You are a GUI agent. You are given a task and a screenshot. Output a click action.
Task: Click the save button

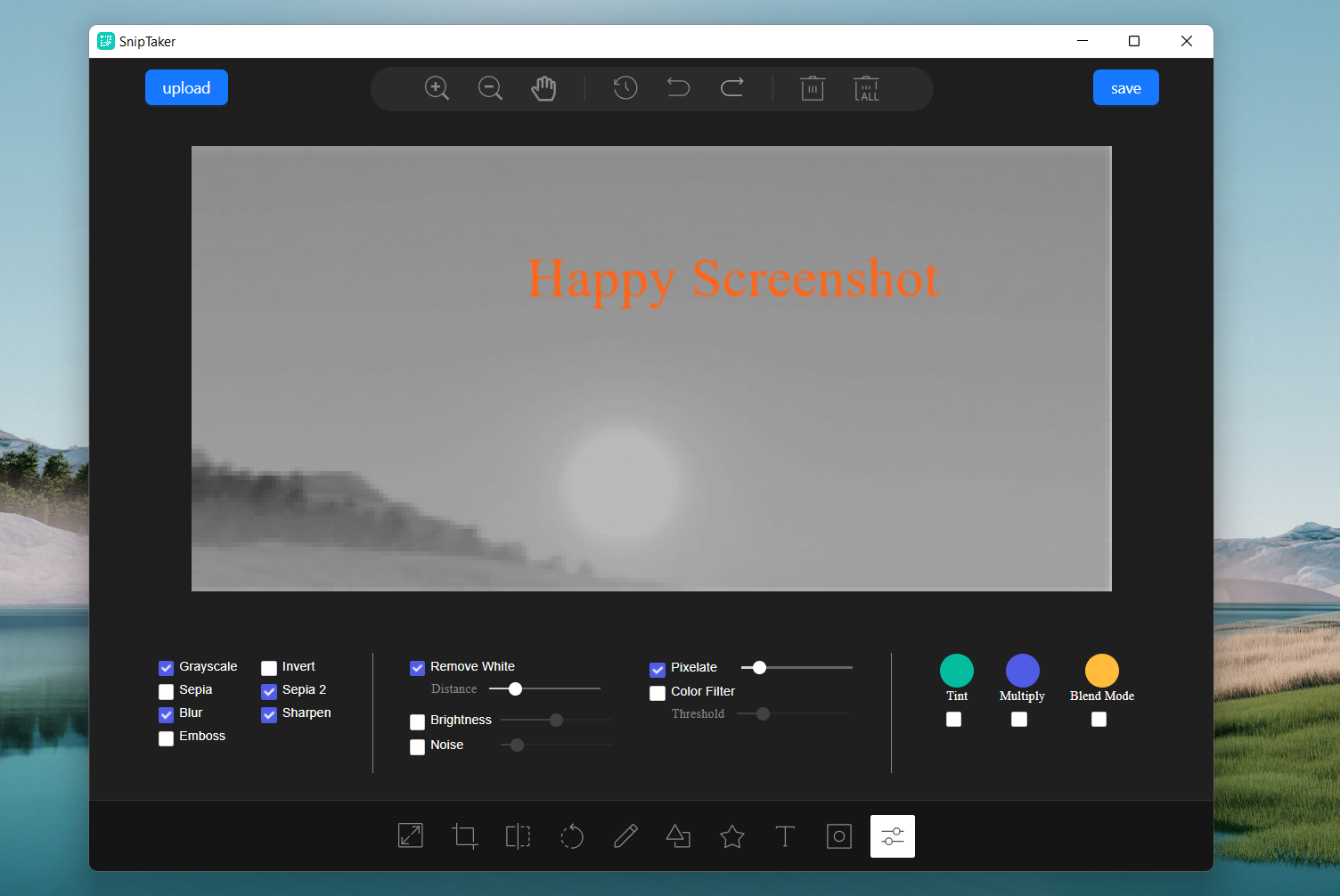(1126, 87)
